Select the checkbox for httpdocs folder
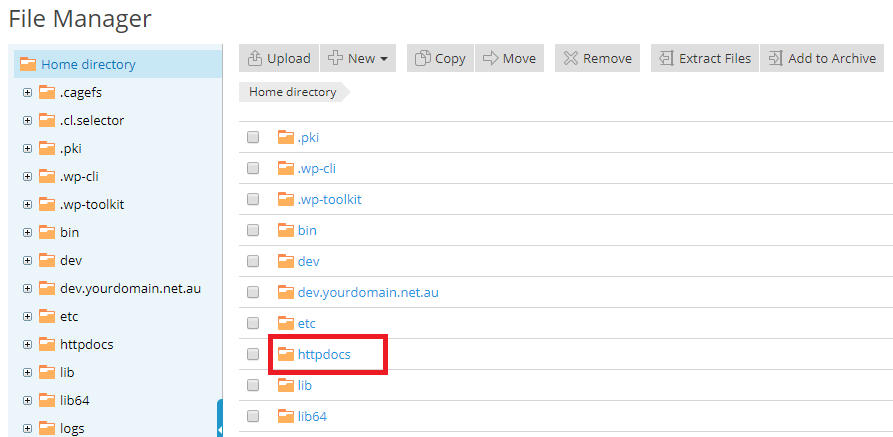The width and height of the screenshot is (893, 437). 253,354
